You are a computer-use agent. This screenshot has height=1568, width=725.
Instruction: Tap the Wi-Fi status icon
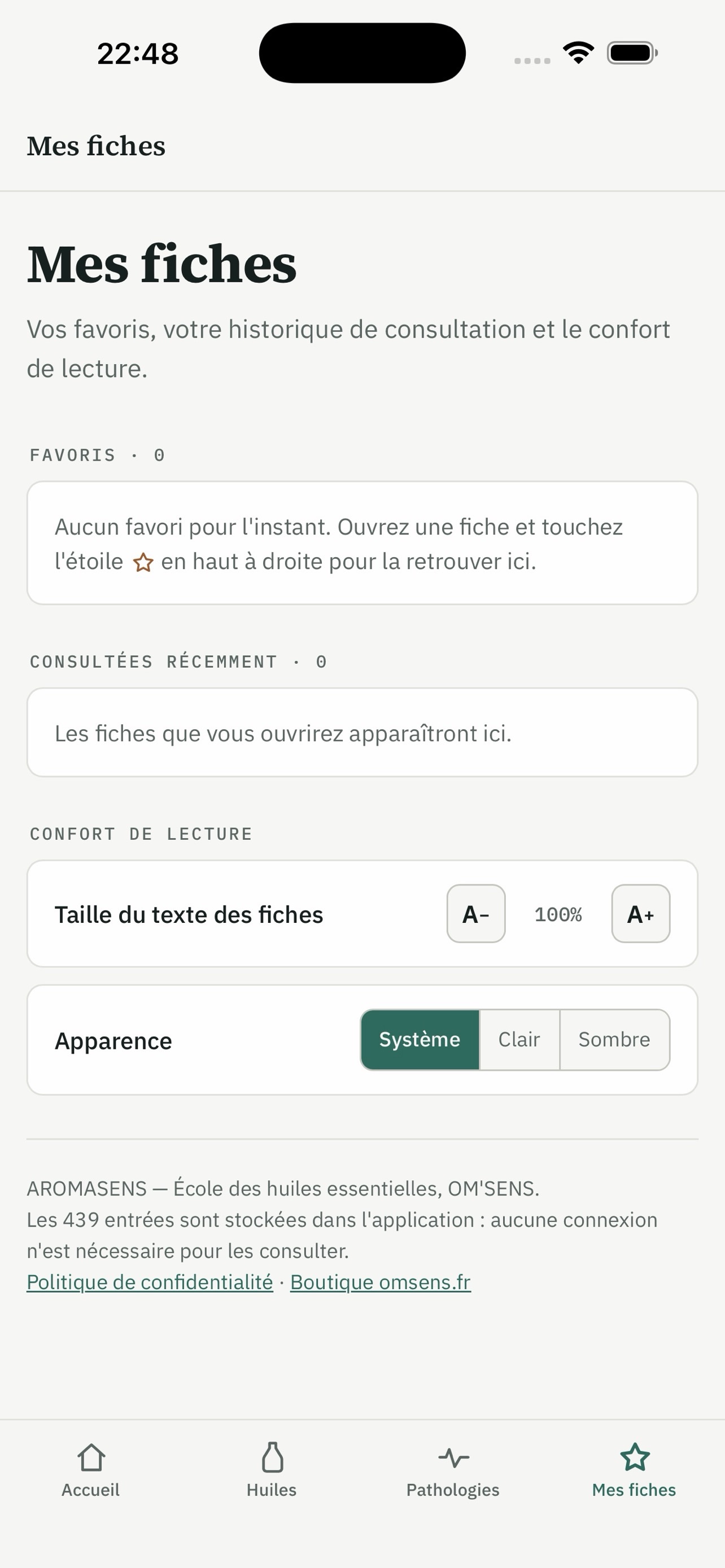click(578, 53)
